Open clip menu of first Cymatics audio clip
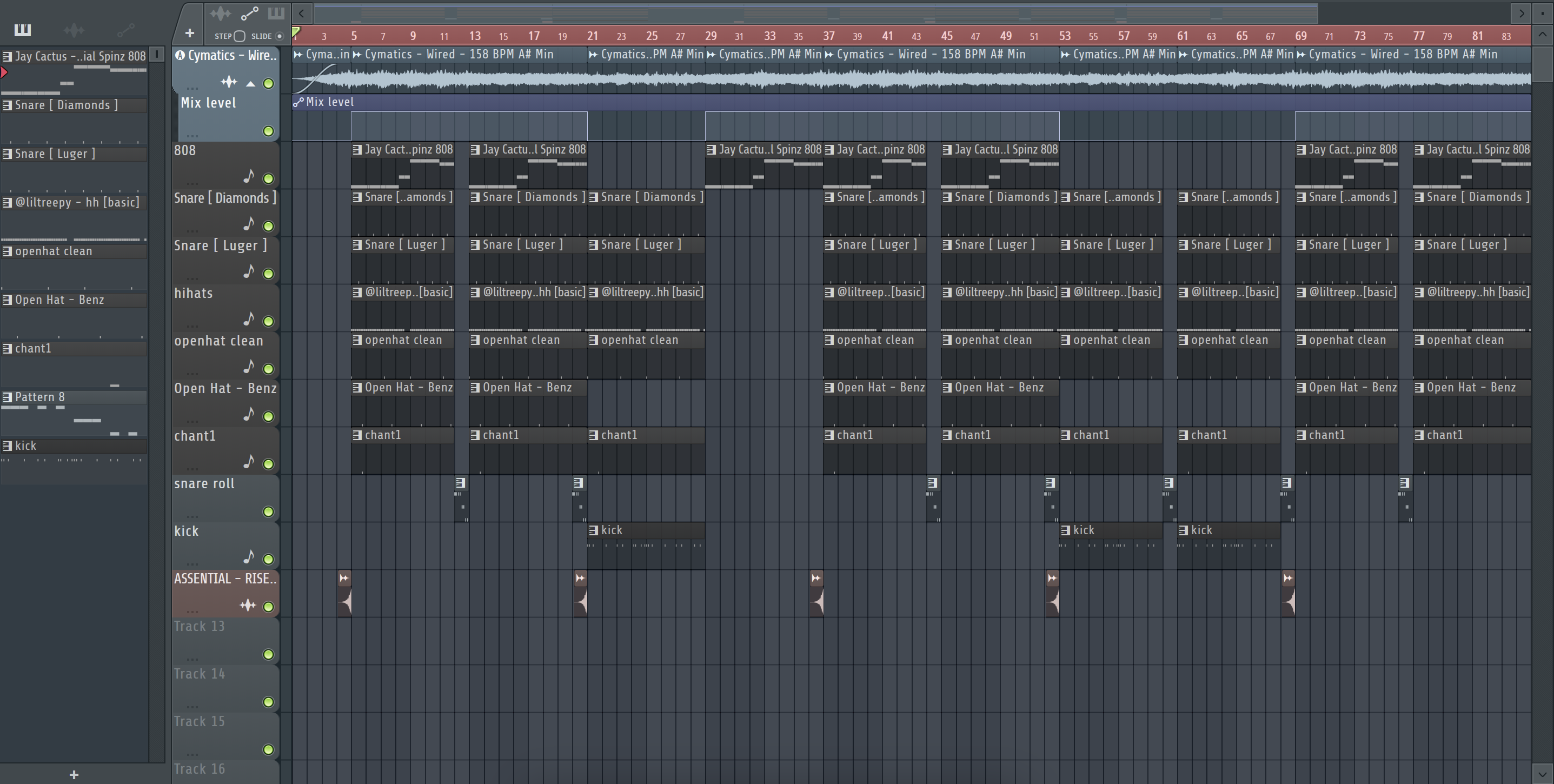 pos(298,55)
